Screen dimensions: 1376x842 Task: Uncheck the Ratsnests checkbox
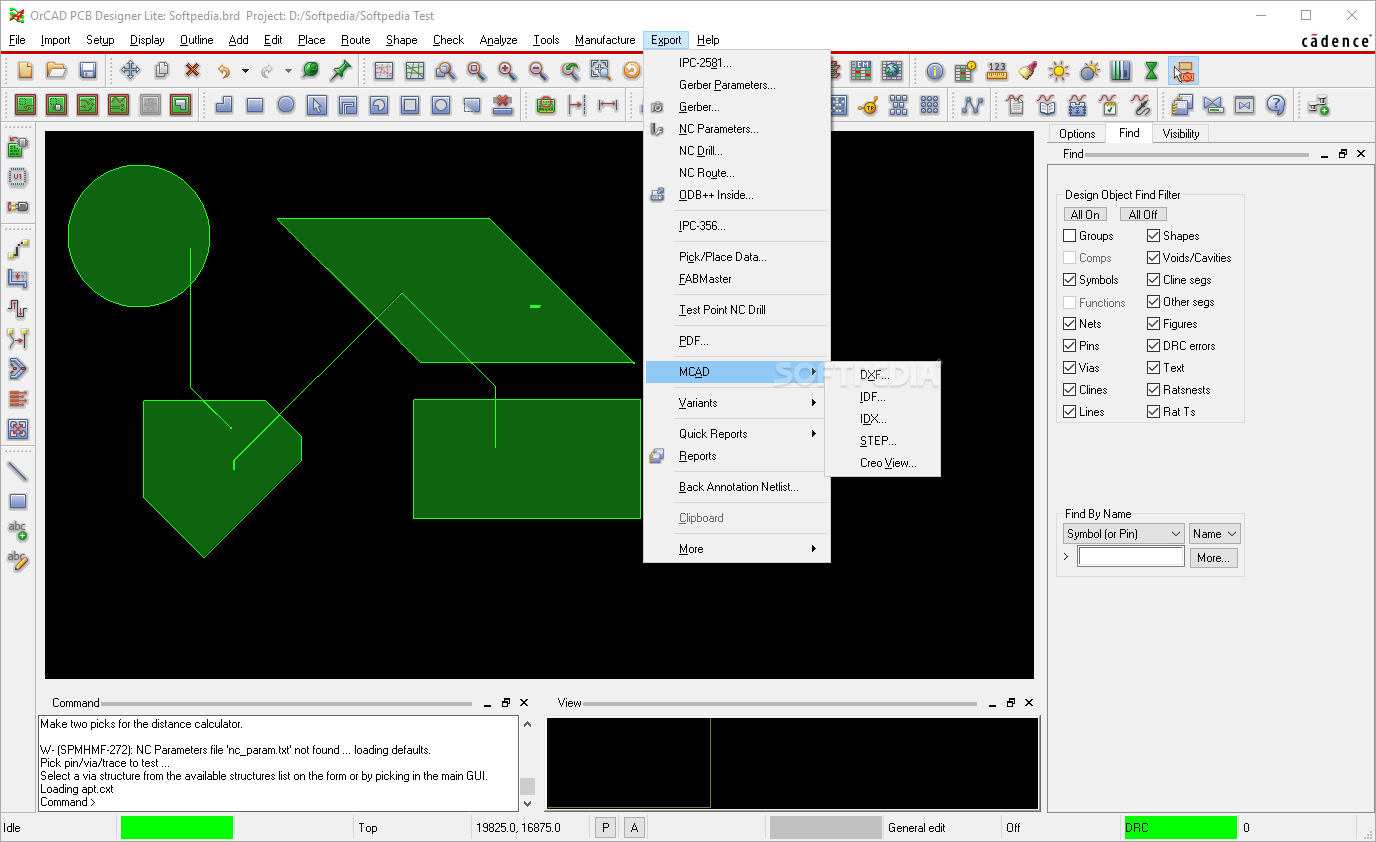[x=1154, y=390]
